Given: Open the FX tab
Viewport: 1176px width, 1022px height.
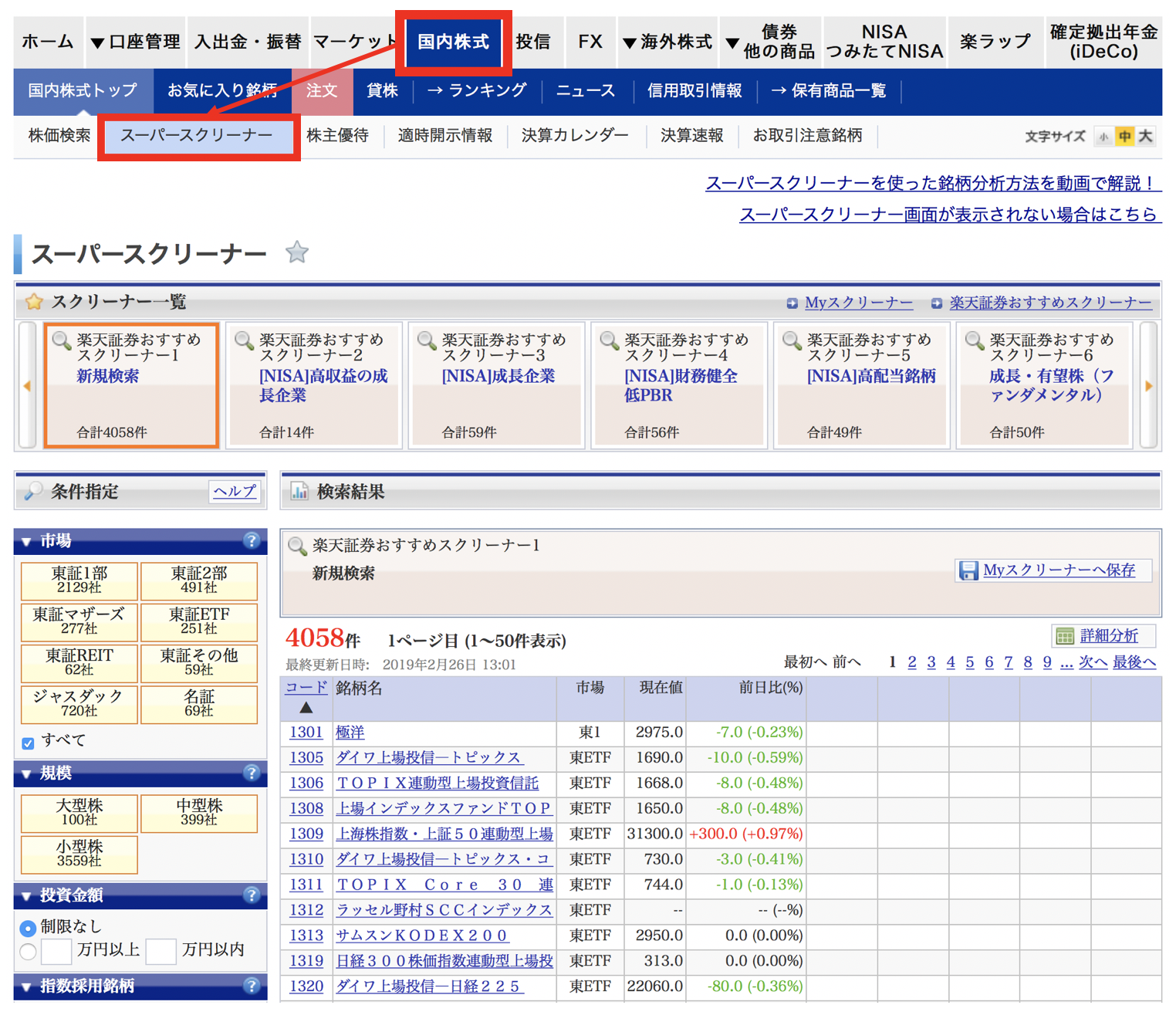Looking at the screenshot, I should [590, 42].
